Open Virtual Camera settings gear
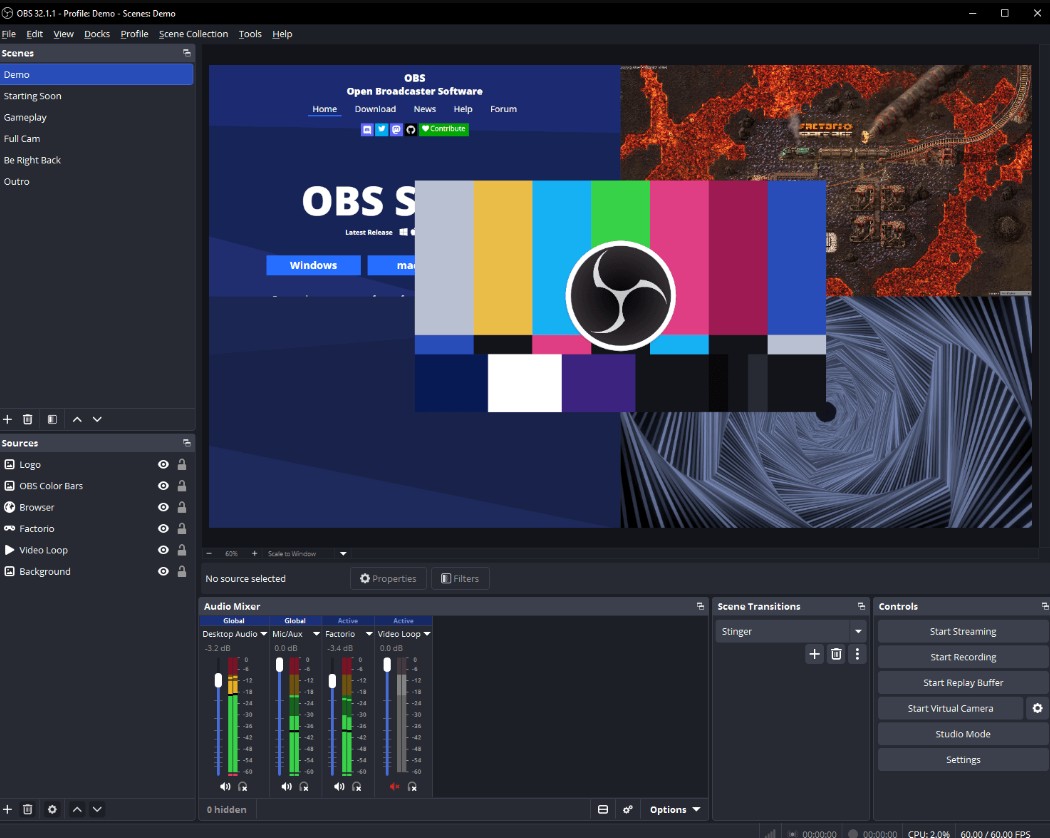Image resolution: width=1050 pixels, height=838 pixels. 1037,708
